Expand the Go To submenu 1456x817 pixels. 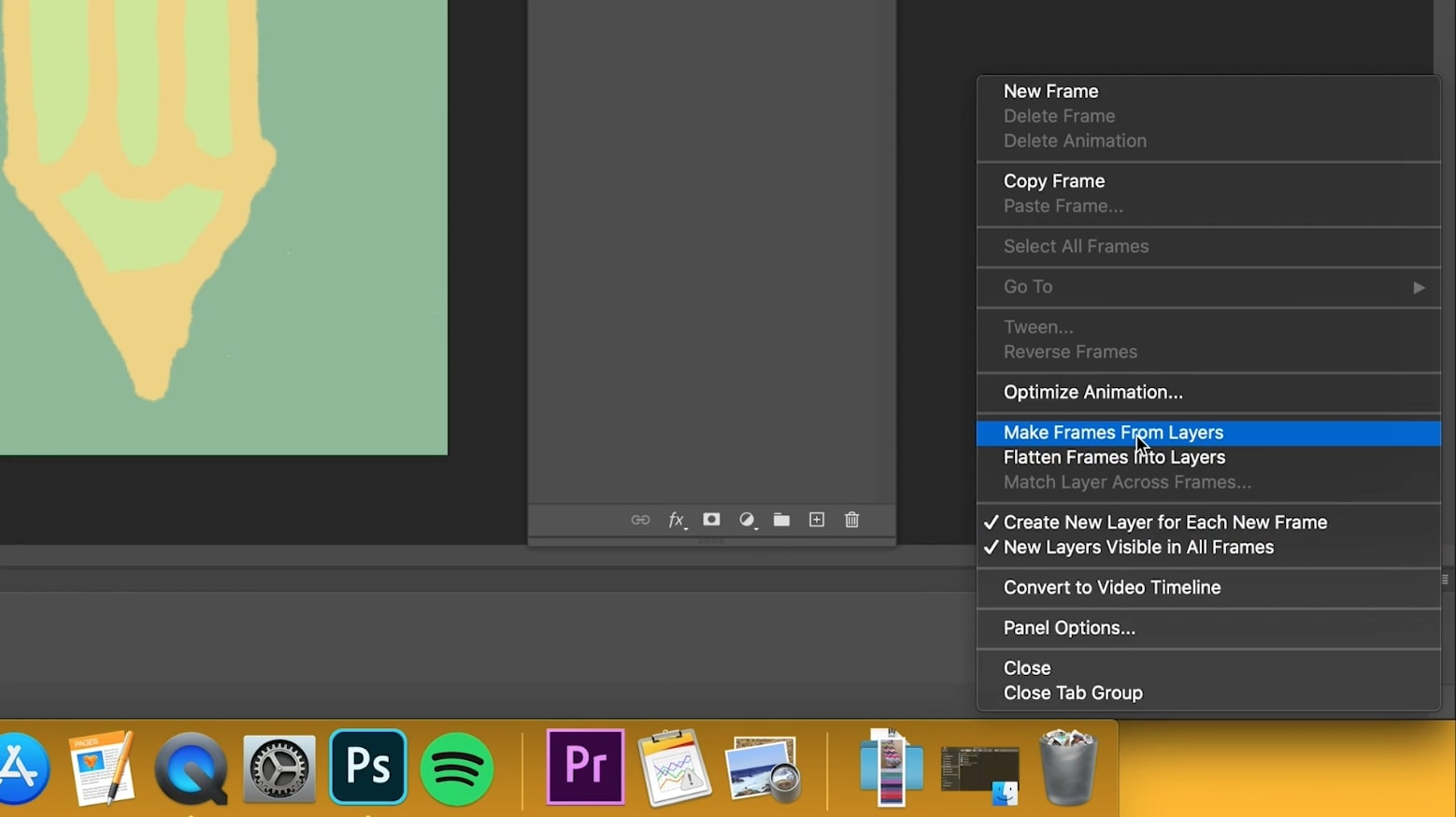pos(1417,287)
